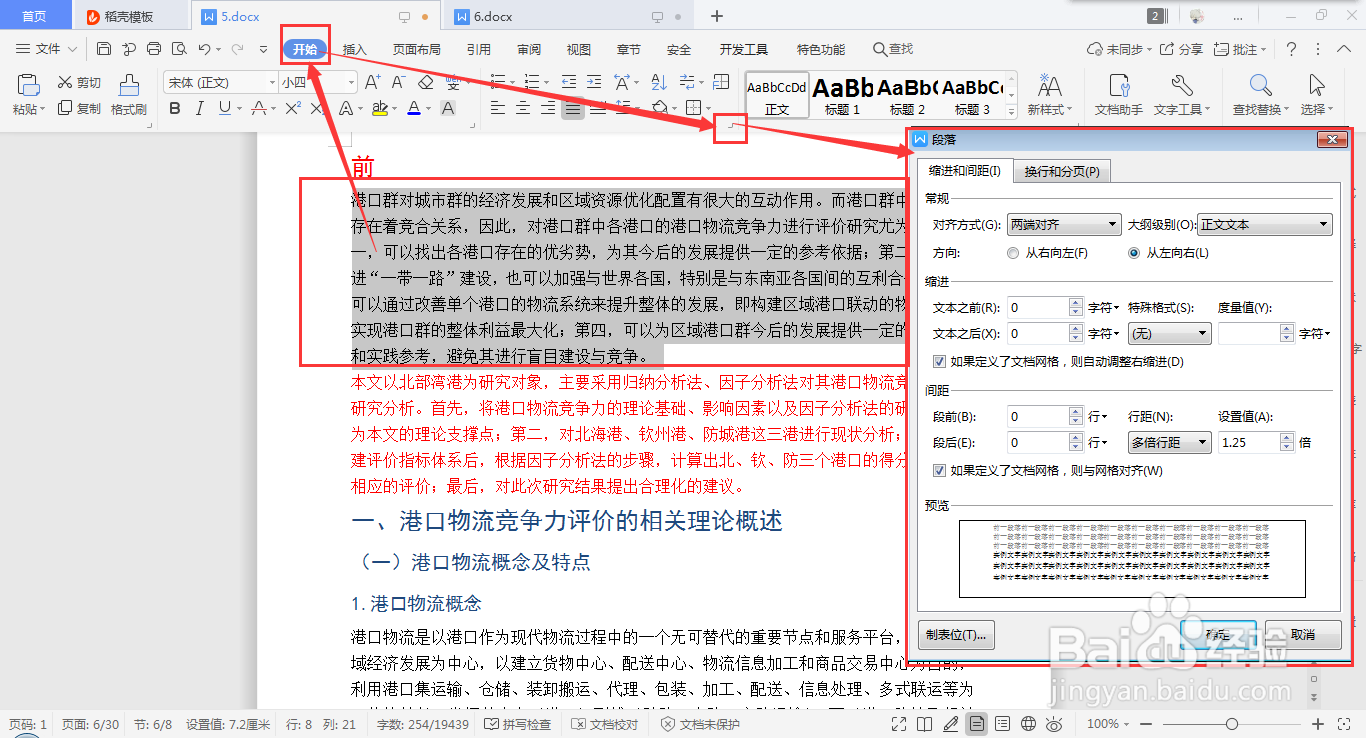The image size is (1366, 738).
Task: Run 拼写检查 from the status bar
Action: [x=517, y=724]
